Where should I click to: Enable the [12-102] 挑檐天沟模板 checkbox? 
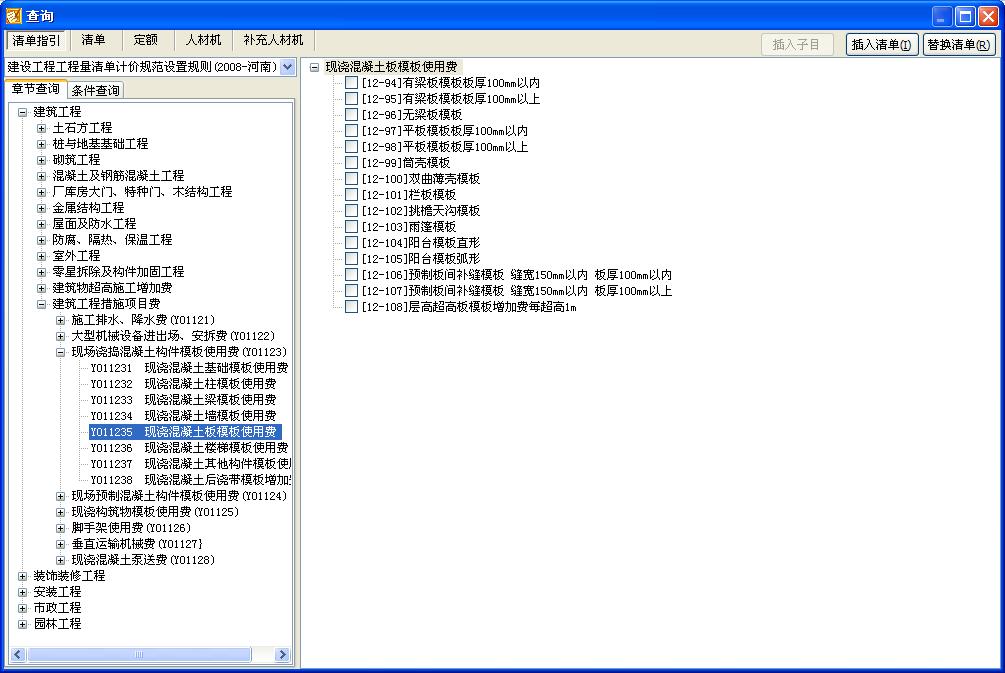351,211
